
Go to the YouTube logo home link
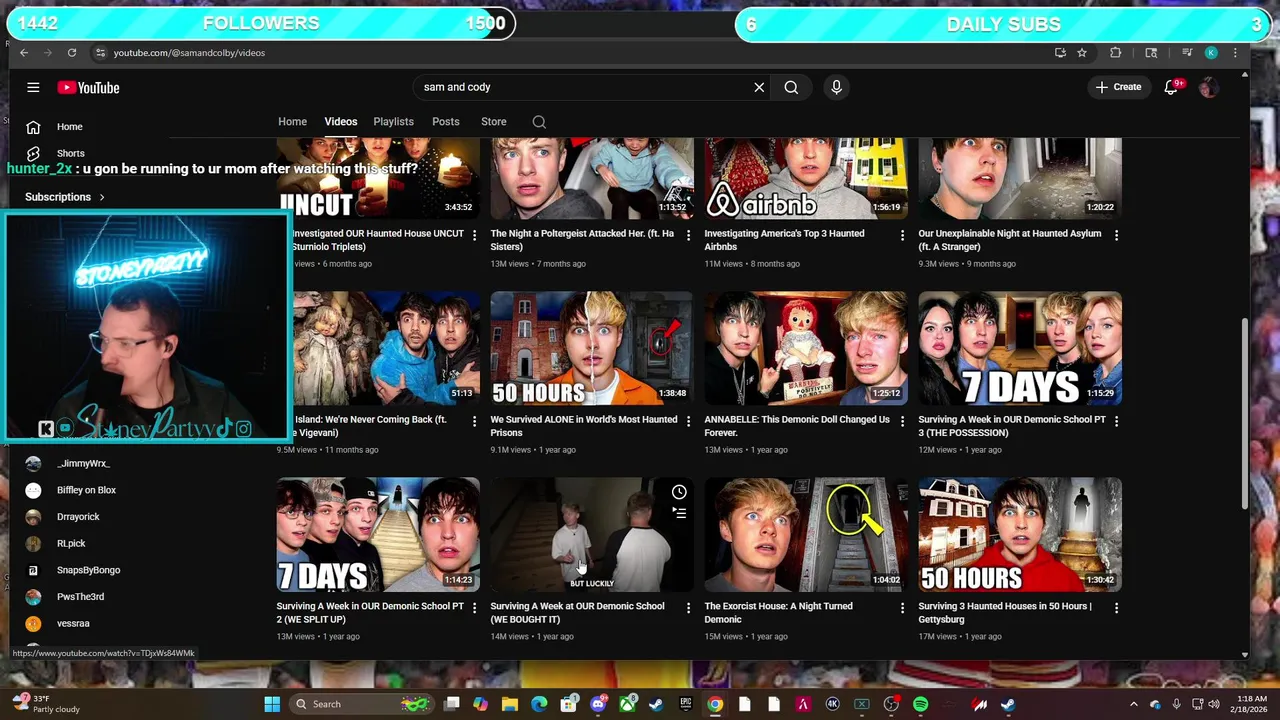pyautogui.click(x=88, y=87)
